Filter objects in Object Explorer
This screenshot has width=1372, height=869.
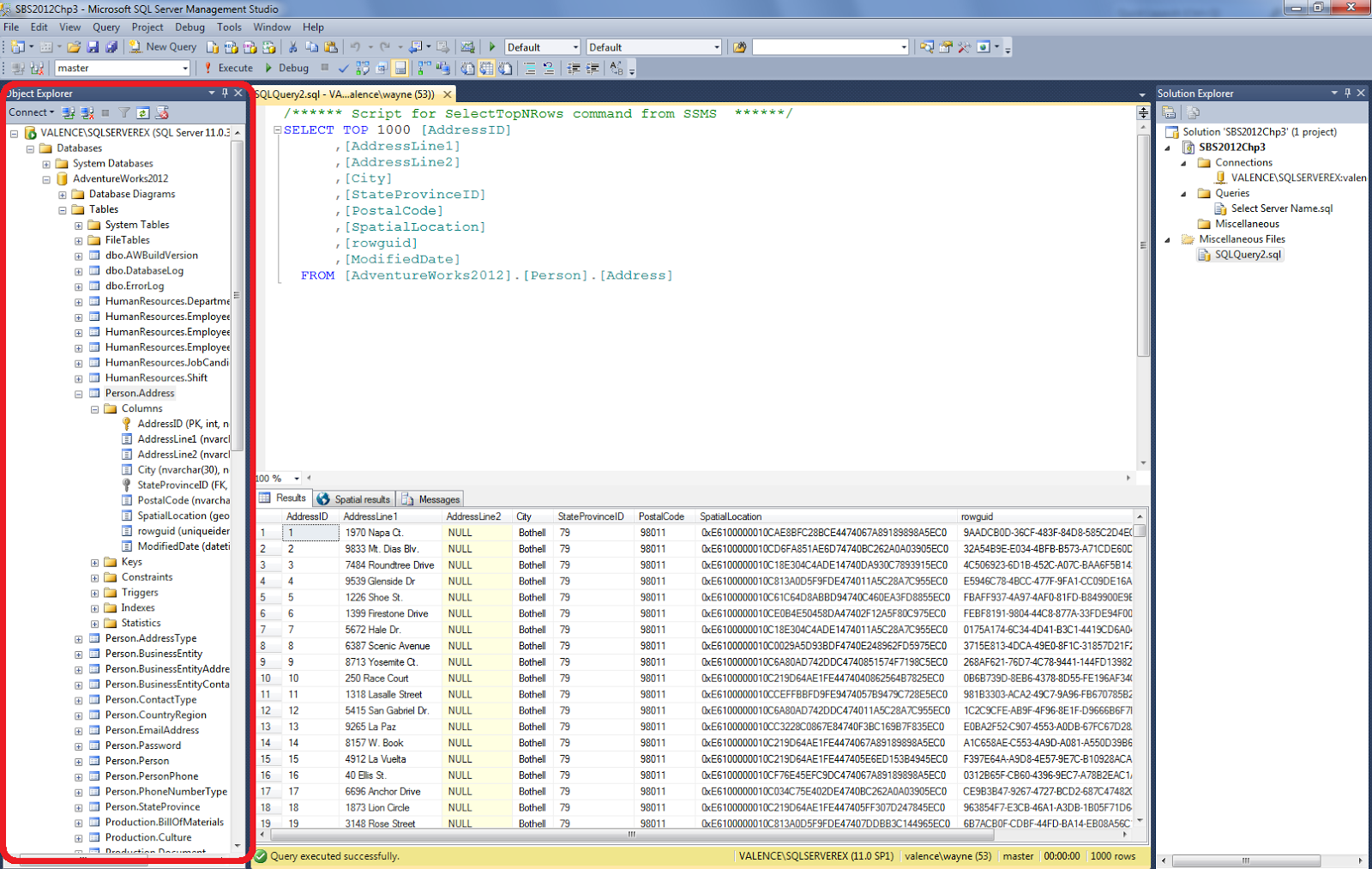coord(124,112)
